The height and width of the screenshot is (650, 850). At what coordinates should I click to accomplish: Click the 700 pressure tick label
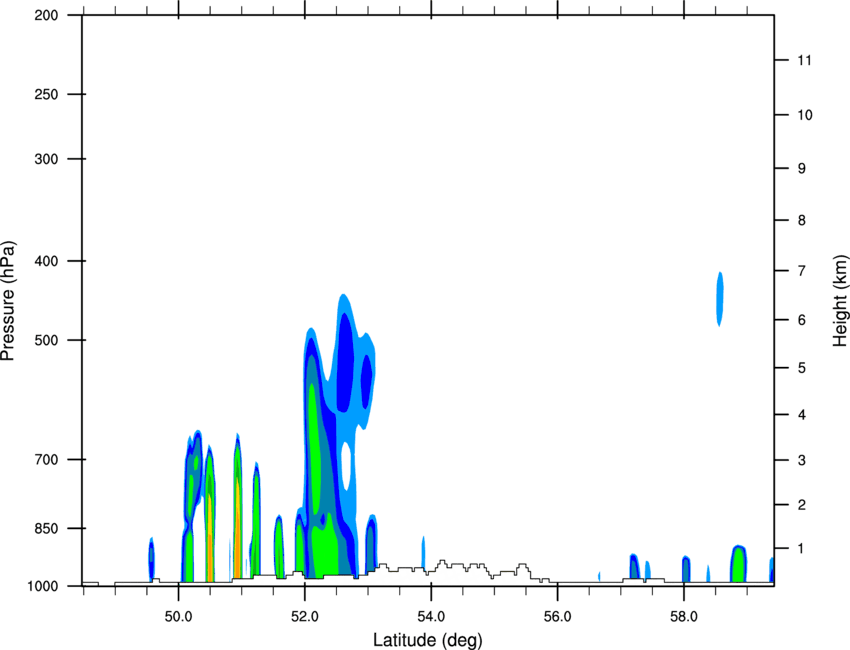coord(46,459)
